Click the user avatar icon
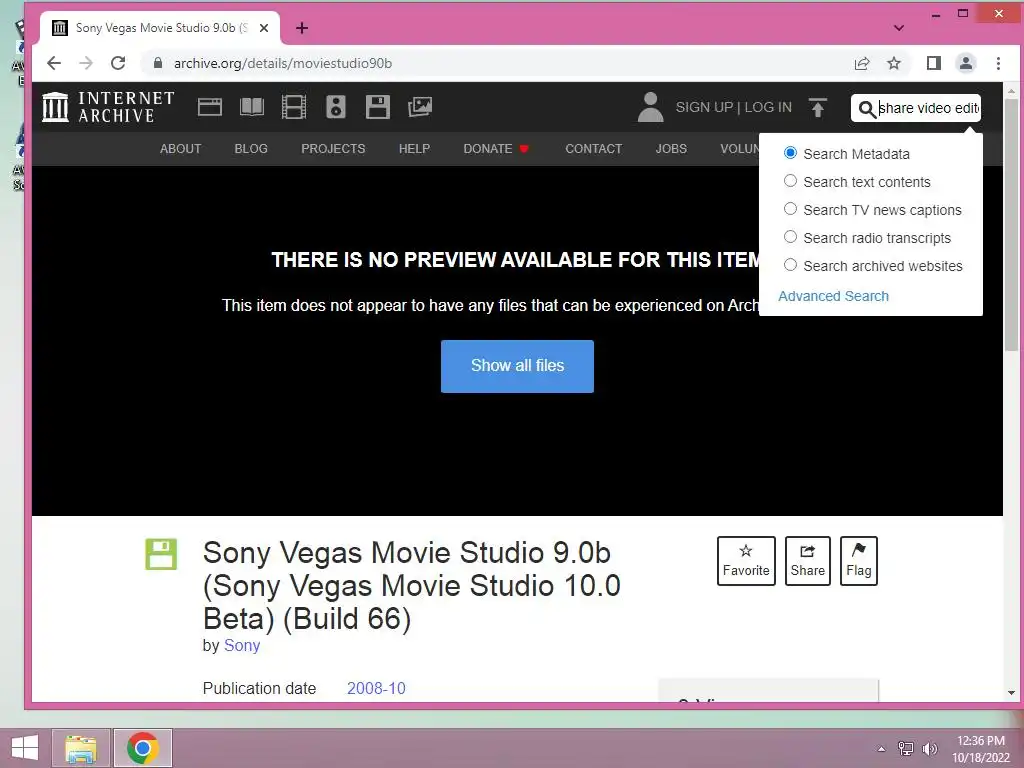Viewport: 1024px width, 768px height. 650,107
